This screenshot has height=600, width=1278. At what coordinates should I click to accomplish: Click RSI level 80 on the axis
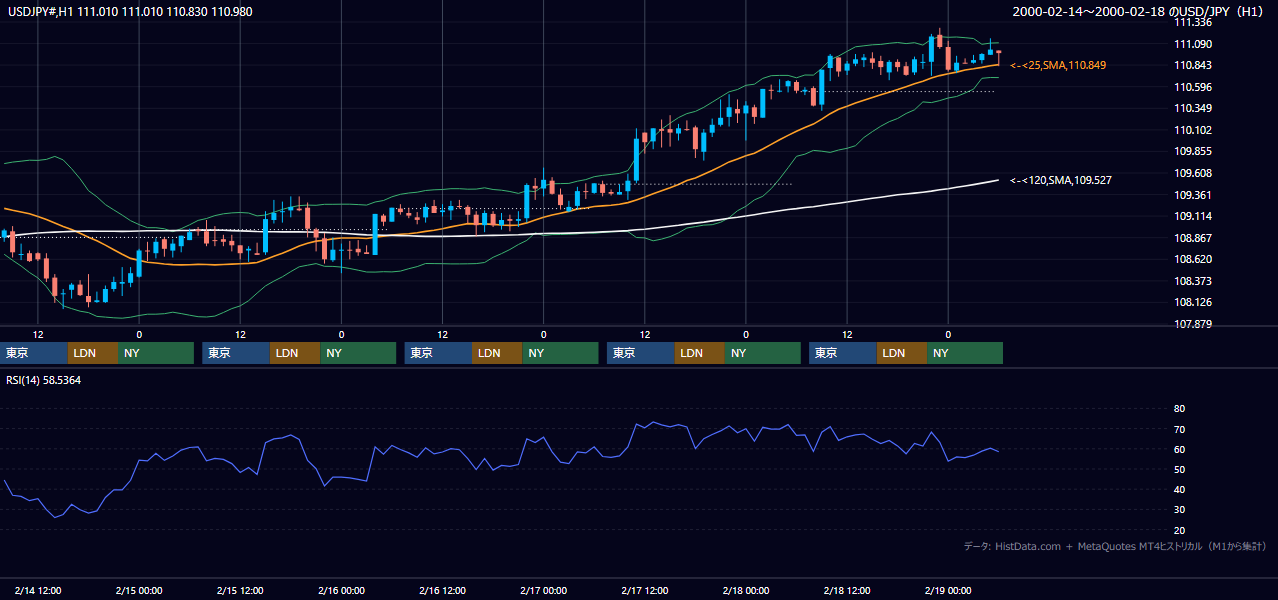pos(1179,409)
